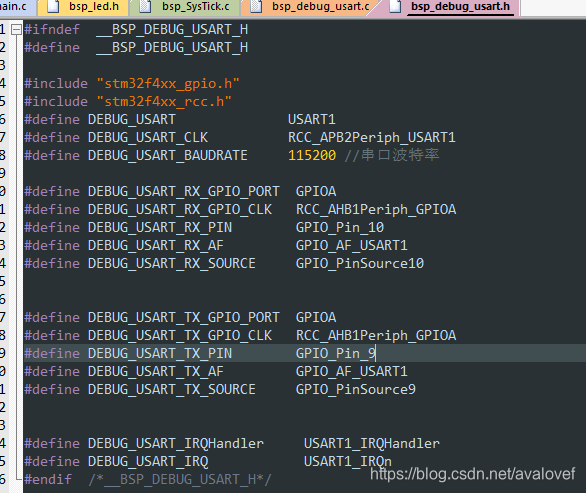
Task: Switch to the bsp_led.h tab
Action: click(83, 7)
